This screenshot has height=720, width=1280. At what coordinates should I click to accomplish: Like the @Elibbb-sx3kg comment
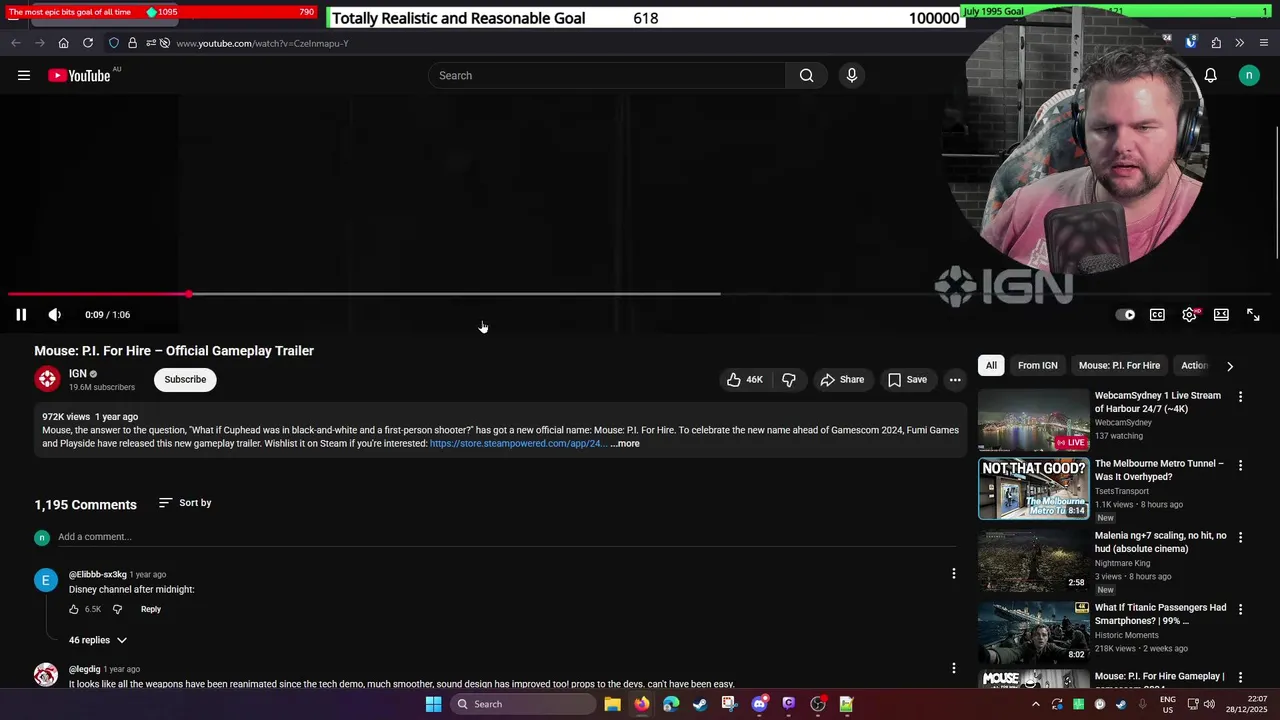pos(74,609)
